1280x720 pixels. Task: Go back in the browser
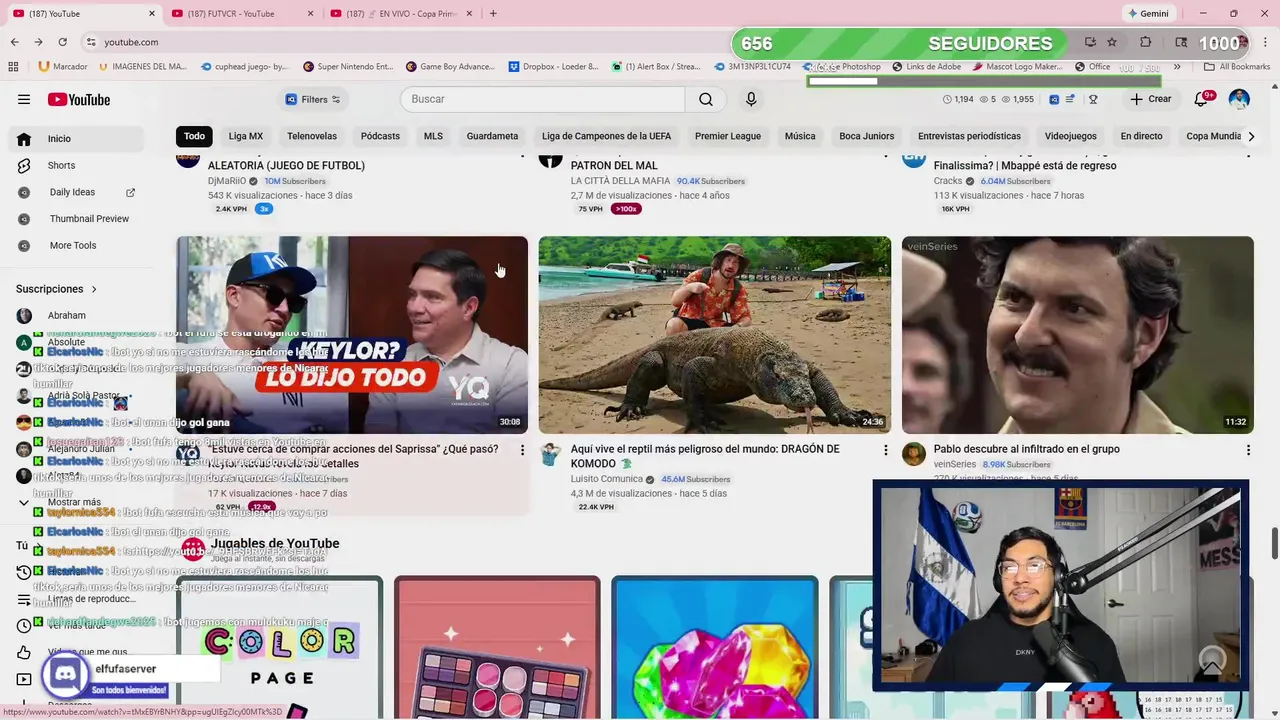[x=14, y=42]
